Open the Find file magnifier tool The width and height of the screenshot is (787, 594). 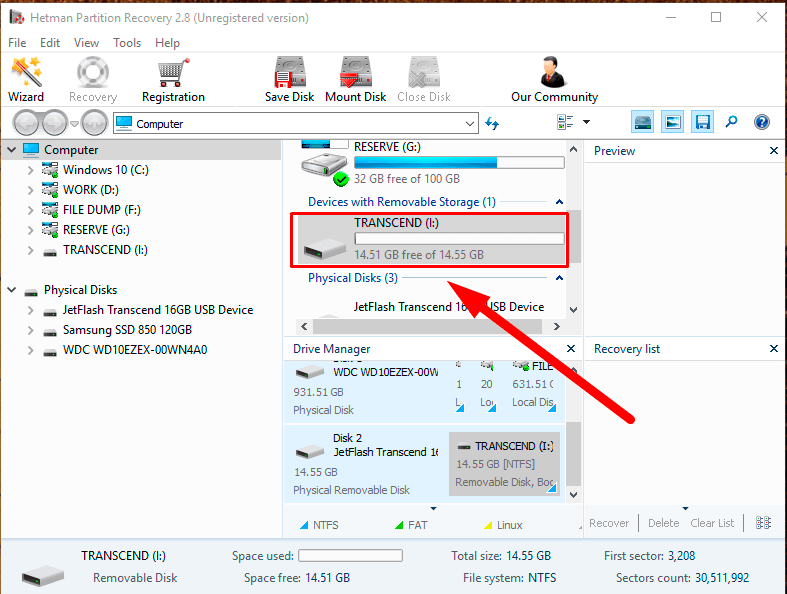pyautogui.click(x=731, y=122)
